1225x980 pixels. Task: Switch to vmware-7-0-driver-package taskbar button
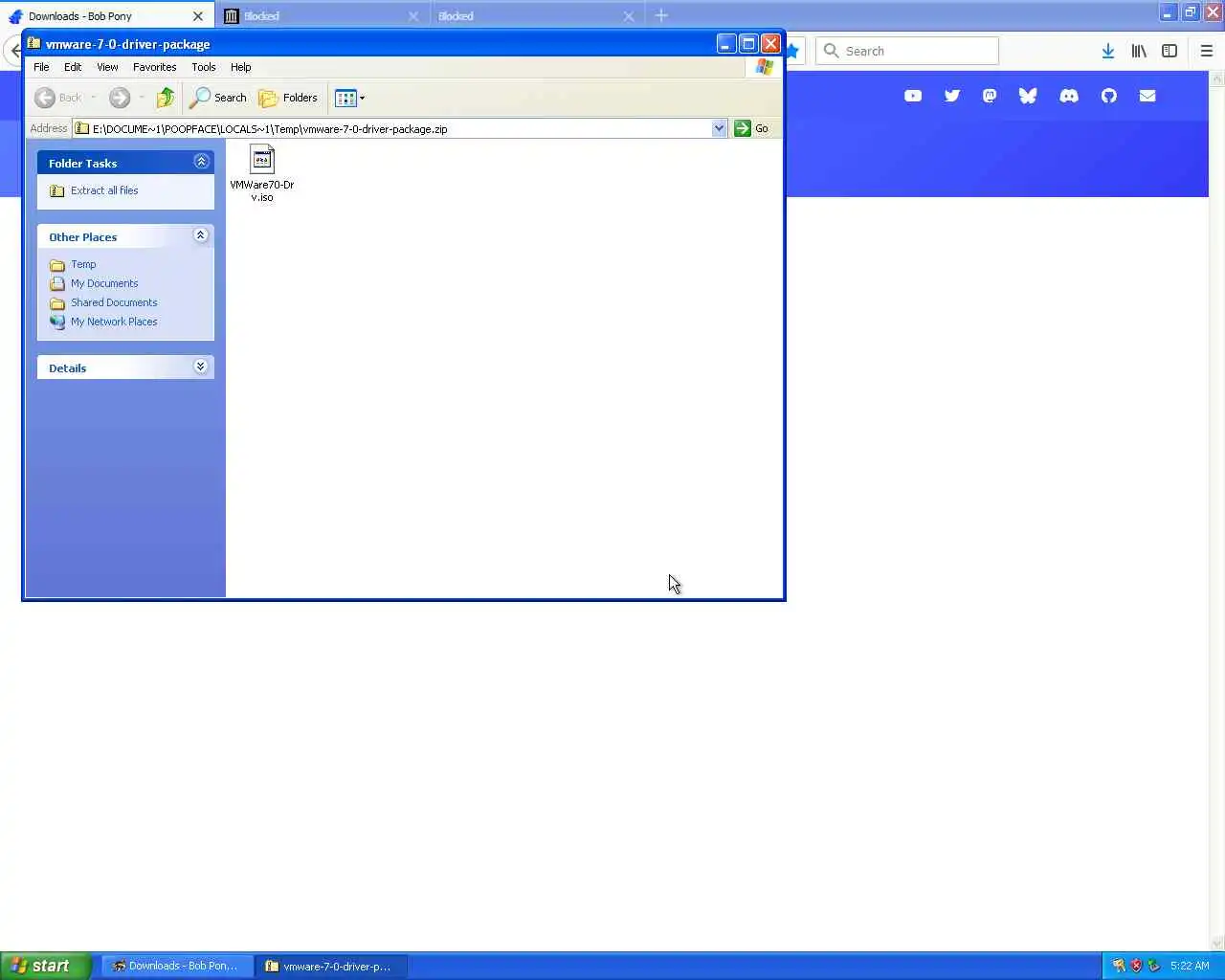point(331,967)
